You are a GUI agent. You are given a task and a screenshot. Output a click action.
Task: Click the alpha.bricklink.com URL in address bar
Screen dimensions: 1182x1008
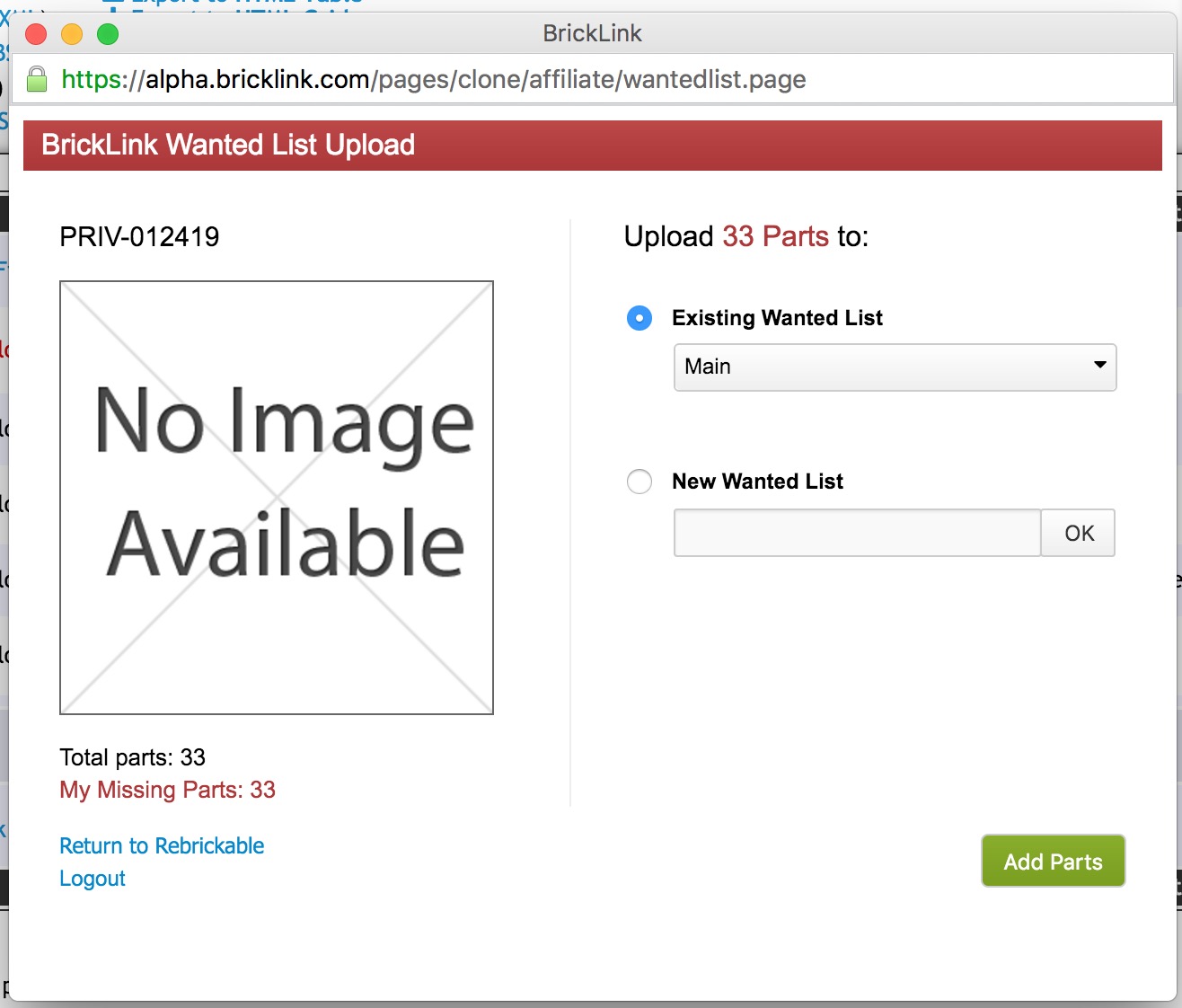(x=434, y=79)
